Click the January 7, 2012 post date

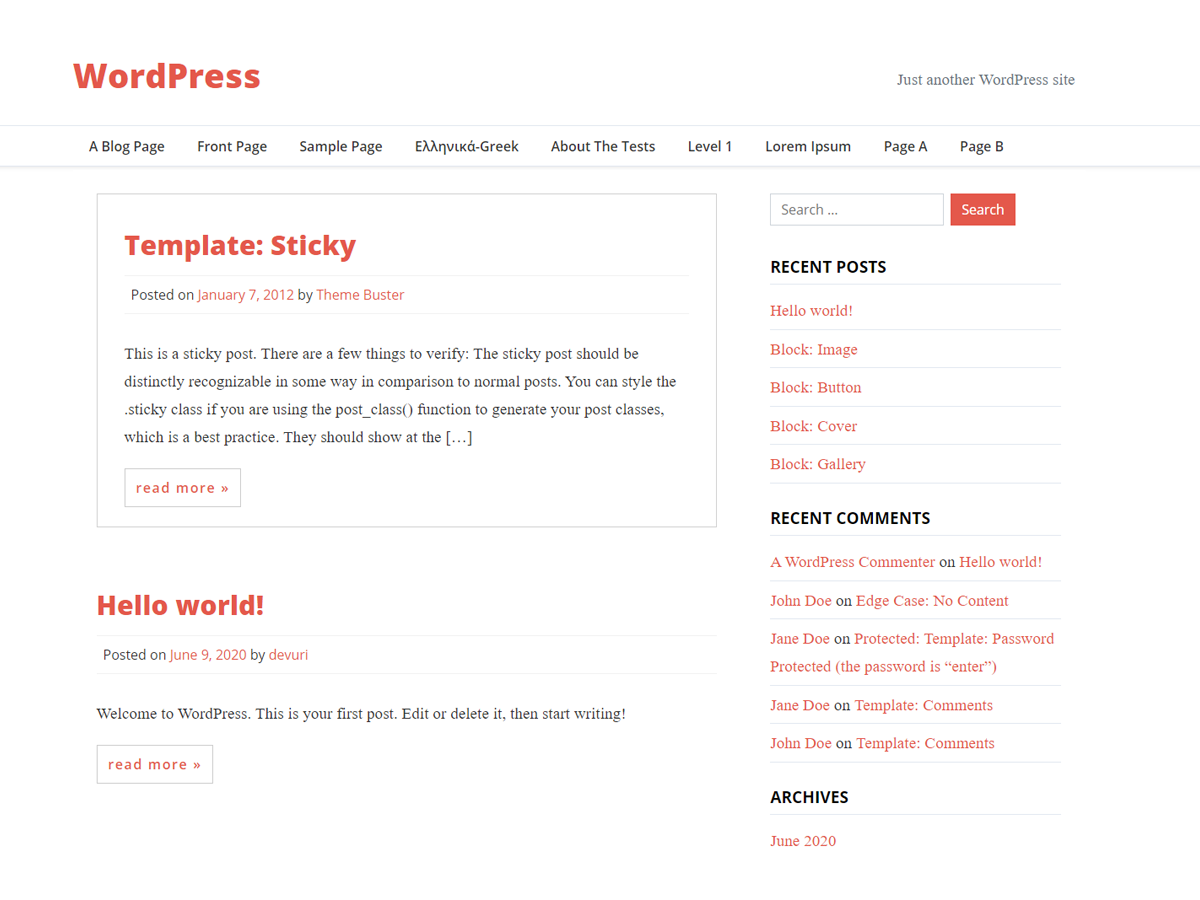pos(245,294)
